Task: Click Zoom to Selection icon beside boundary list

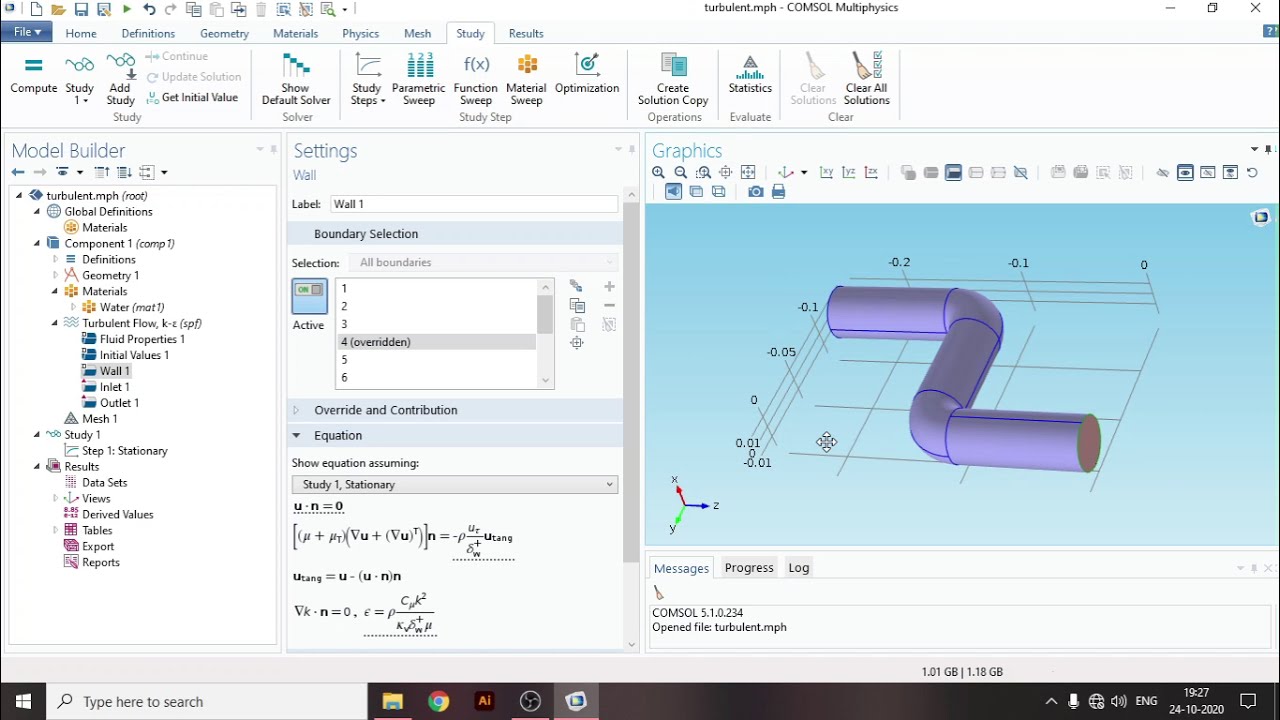Action: [577, 343]
